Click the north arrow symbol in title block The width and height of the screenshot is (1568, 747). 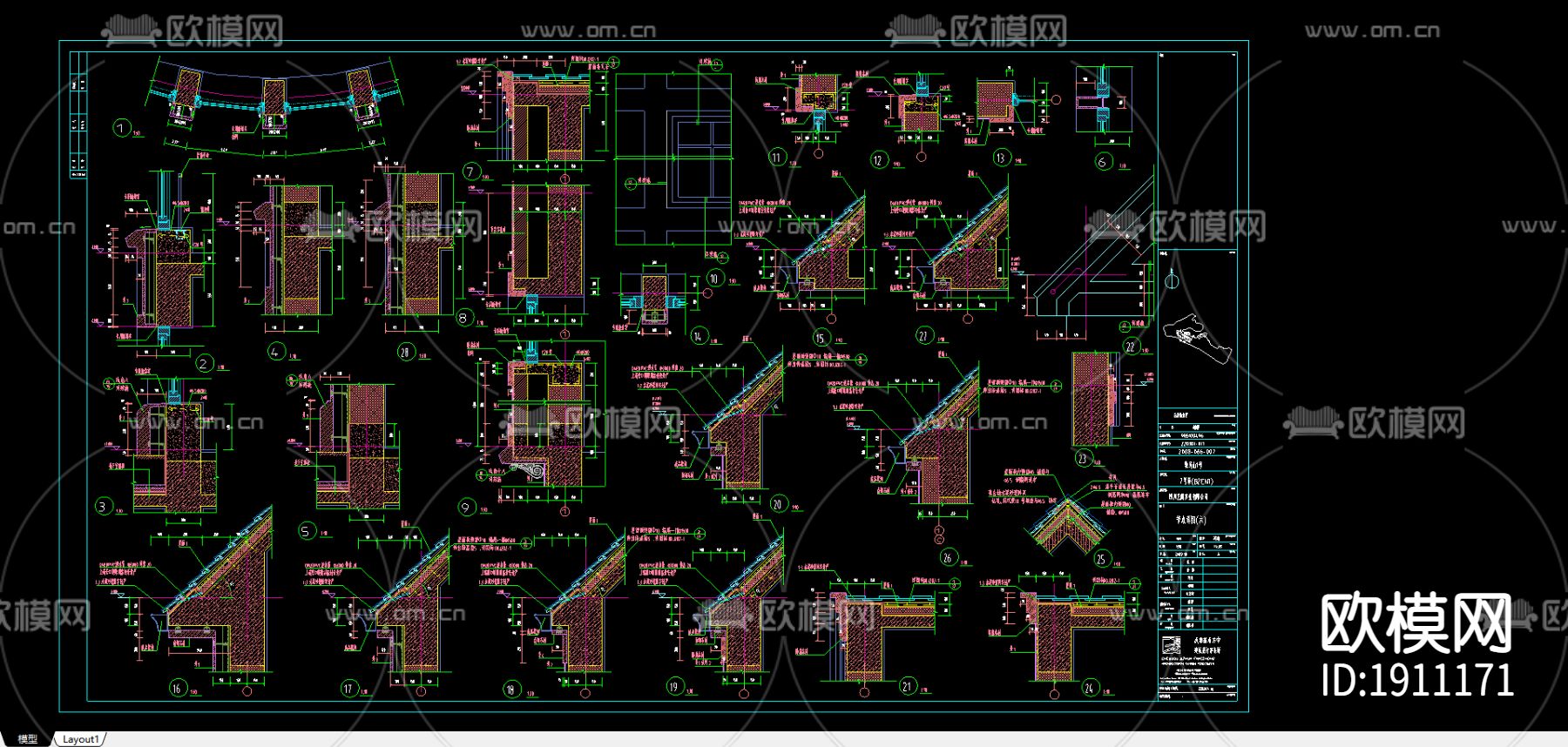point(1173,279)
